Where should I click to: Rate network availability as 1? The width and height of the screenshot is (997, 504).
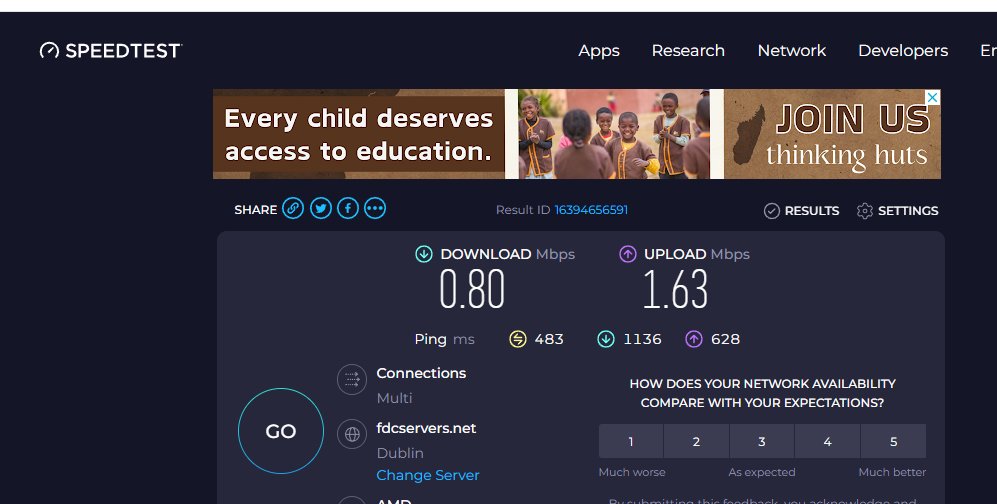tap(631, 441)
